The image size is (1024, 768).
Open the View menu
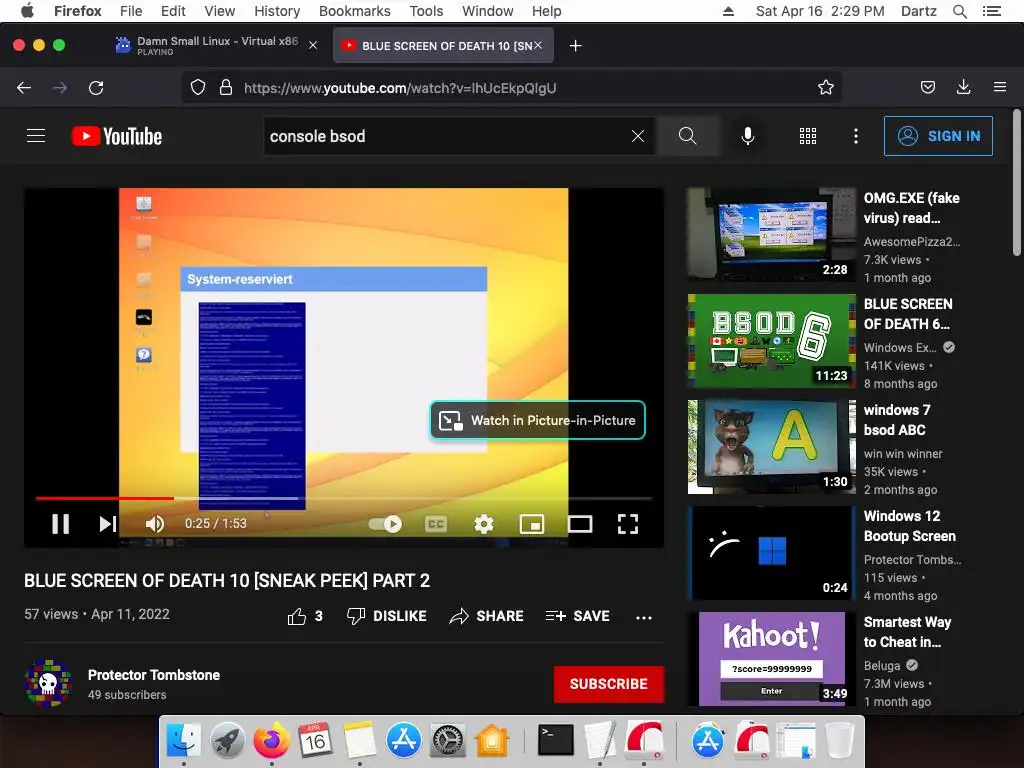coord(219,11)
